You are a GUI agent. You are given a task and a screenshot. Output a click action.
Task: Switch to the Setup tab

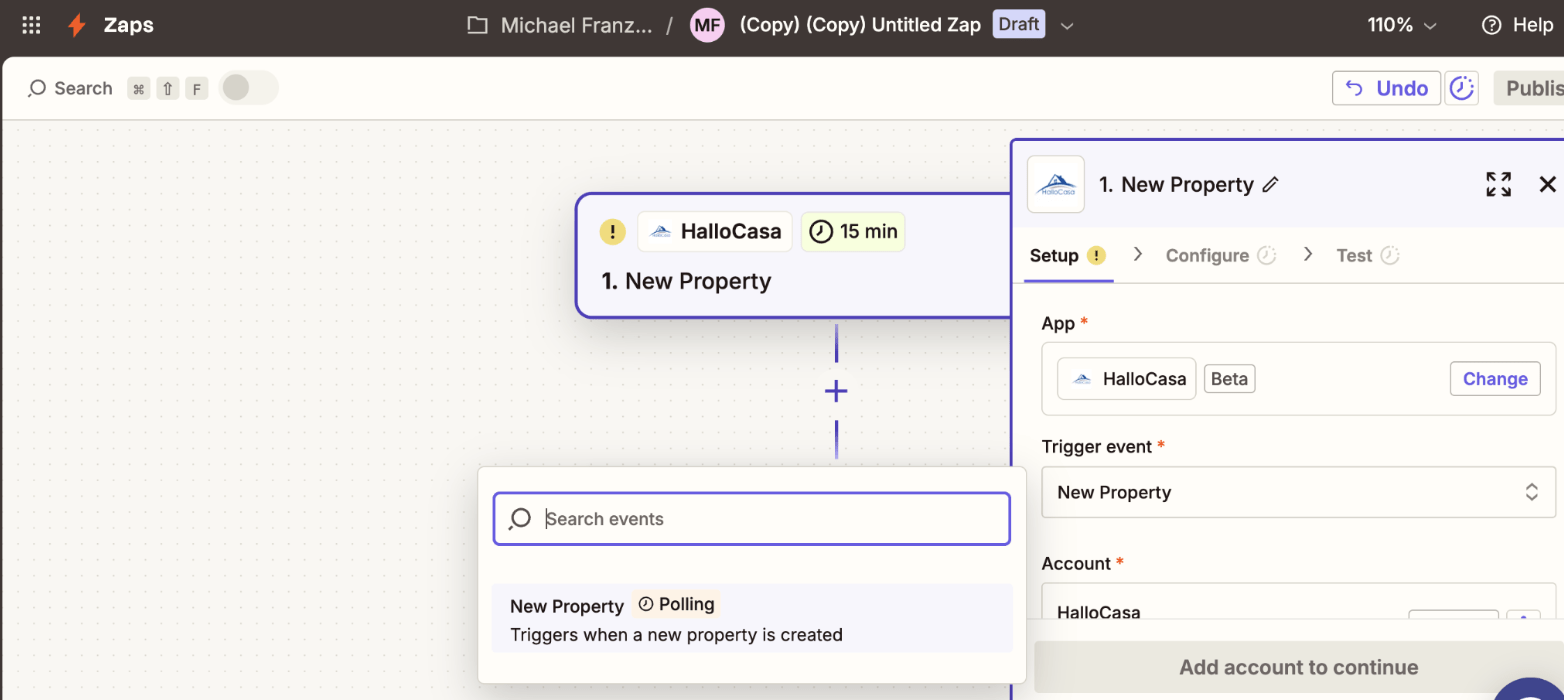click(x=1067, y=256)
